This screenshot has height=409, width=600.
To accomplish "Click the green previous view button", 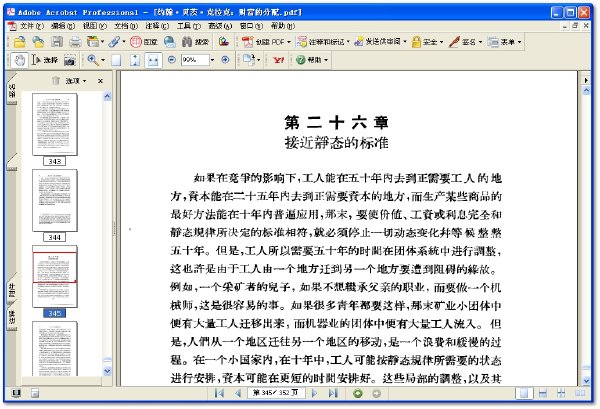I will click(358, 393).
